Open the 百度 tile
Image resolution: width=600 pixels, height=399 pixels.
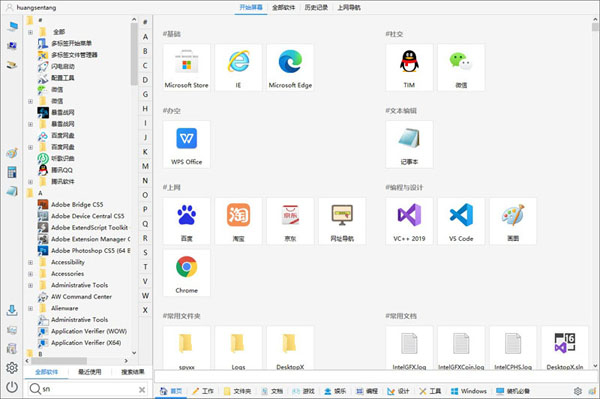[x=186, y=221]
